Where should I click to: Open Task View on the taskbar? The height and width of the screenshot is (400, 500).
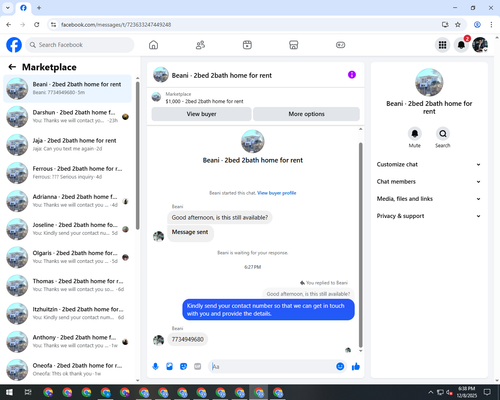28,392
